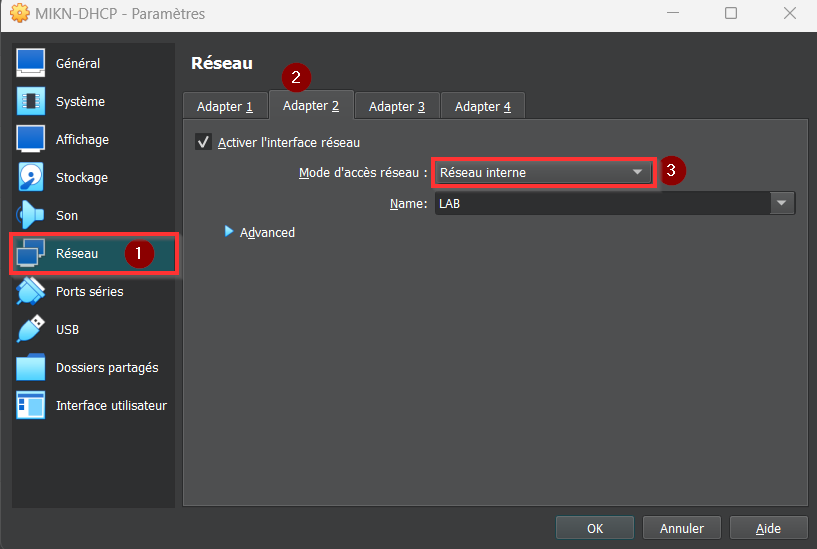Open the Adapter 4 tab

point(483,106)
